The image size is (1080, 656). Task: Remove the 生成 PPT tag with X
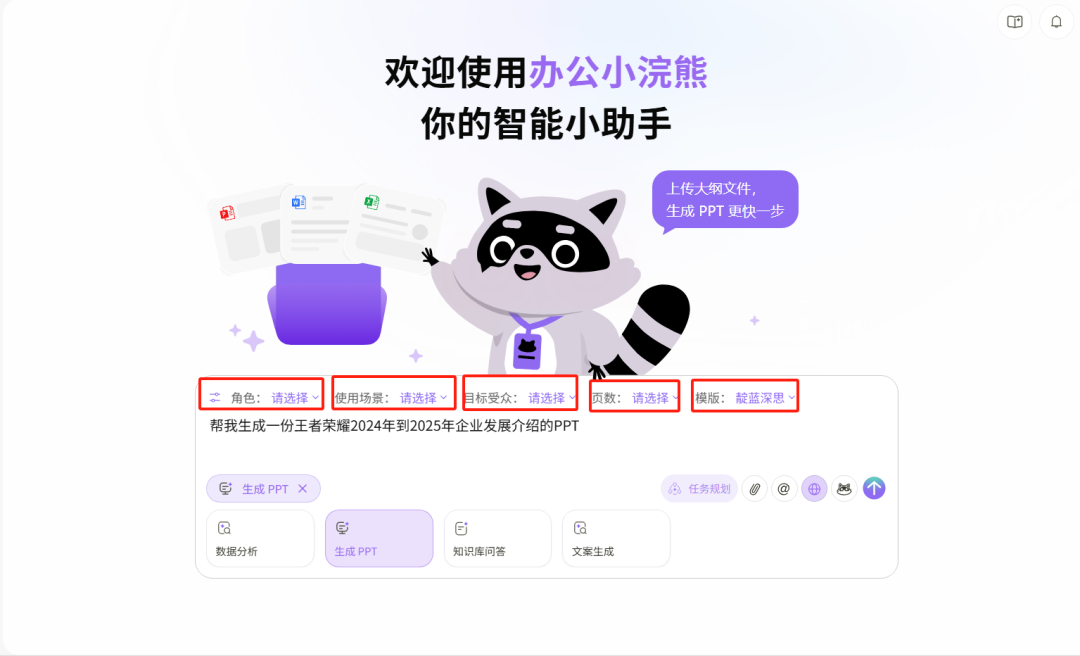tap(302, 489)
